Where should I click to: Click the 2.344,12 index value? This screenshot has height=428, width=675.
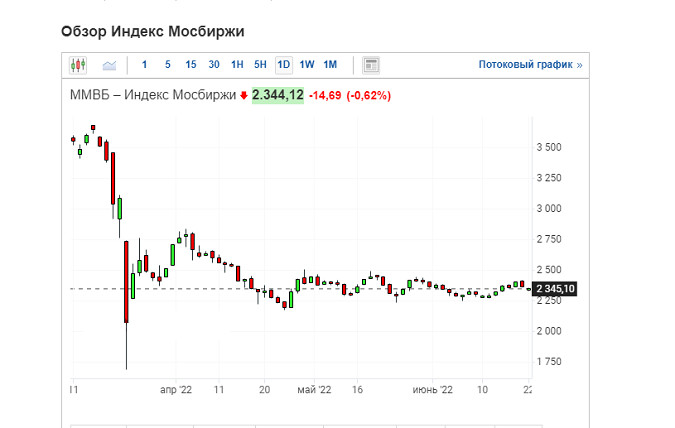click(x=278, y=95)
